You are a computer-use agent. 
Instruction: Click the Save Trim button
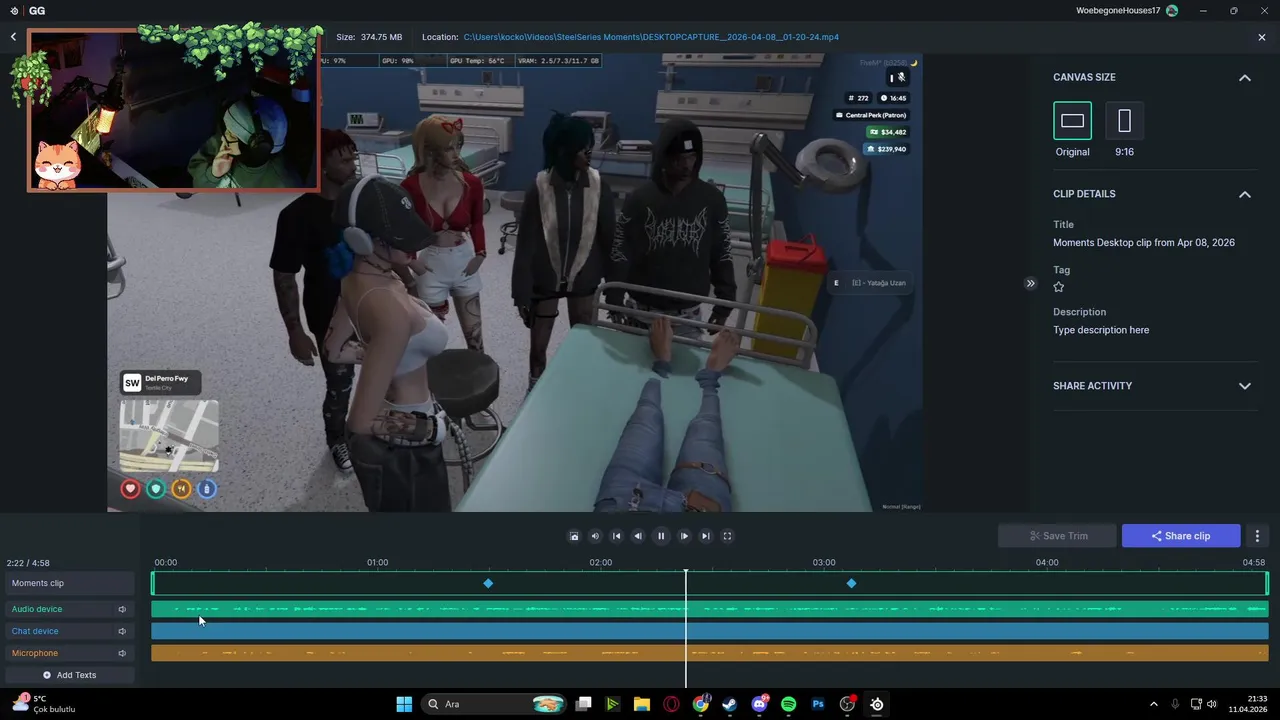click(x=1057, y=536)
